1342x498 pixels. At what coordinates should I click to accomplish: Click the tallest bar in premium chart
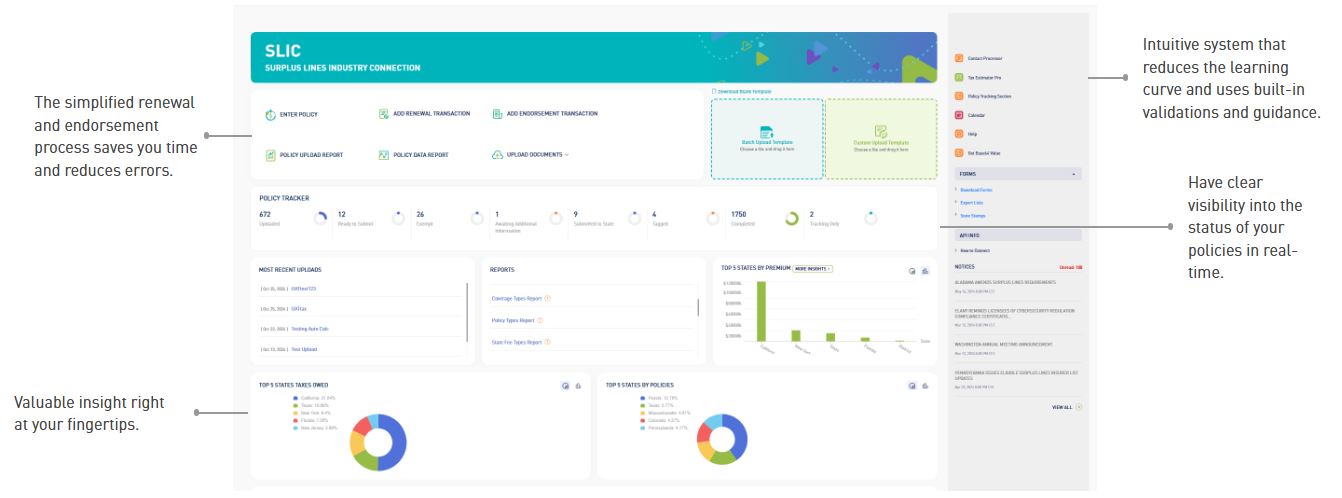[761, 311]
